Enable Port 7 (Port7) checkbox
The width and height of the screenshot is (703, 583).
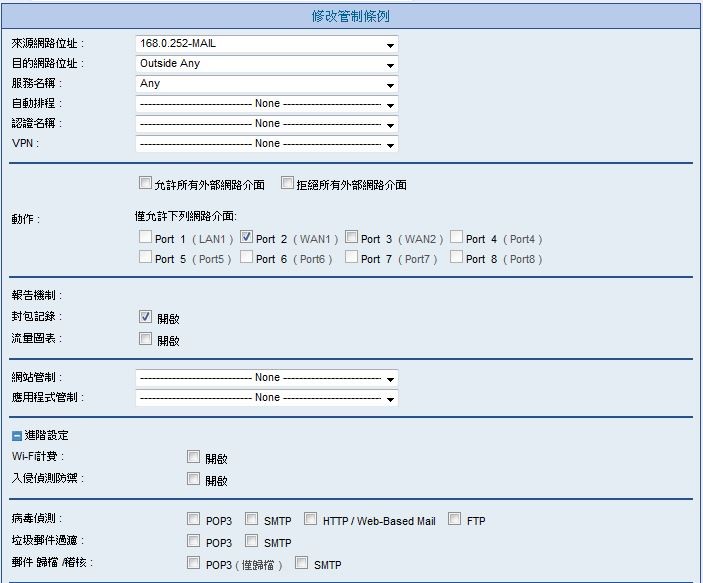[352, 257]
